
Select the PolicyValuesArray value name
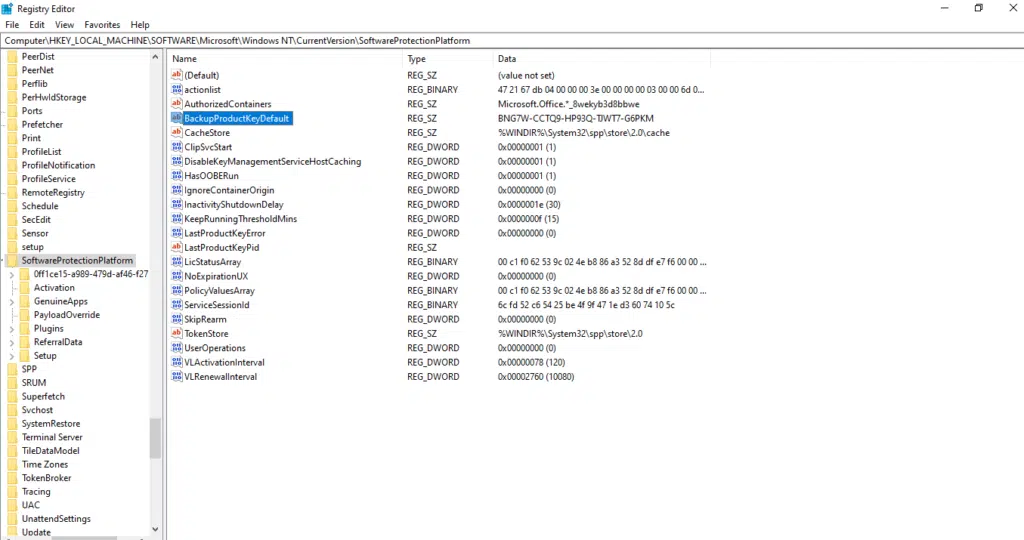click(x=219, y=291)
